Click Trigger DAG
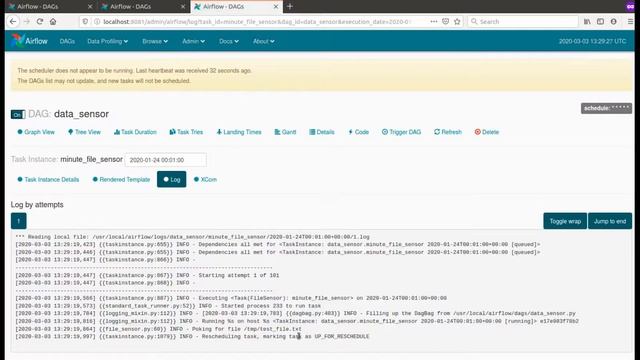This screenshot has width=640, height=360. click(401, 132)
